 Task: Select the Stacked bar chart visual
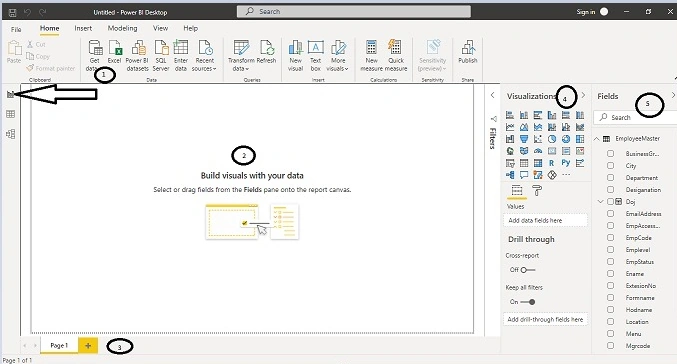[x=510, y=115]
